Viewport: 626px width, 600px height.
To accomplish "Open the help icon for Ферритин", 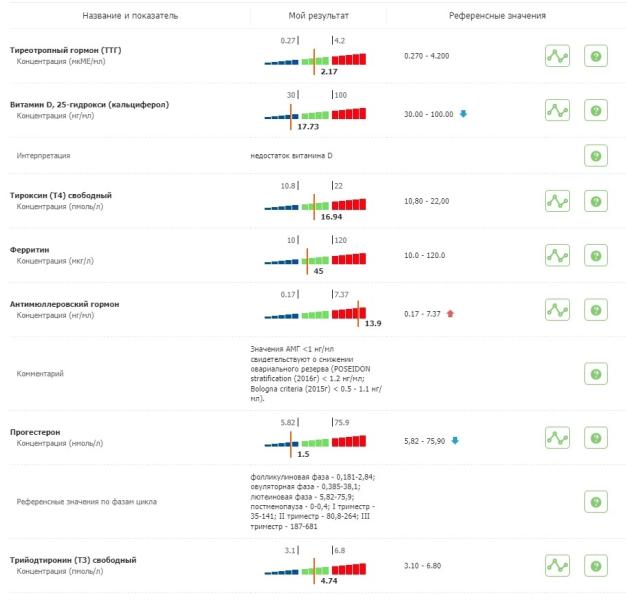I will (x=596, y=256).
